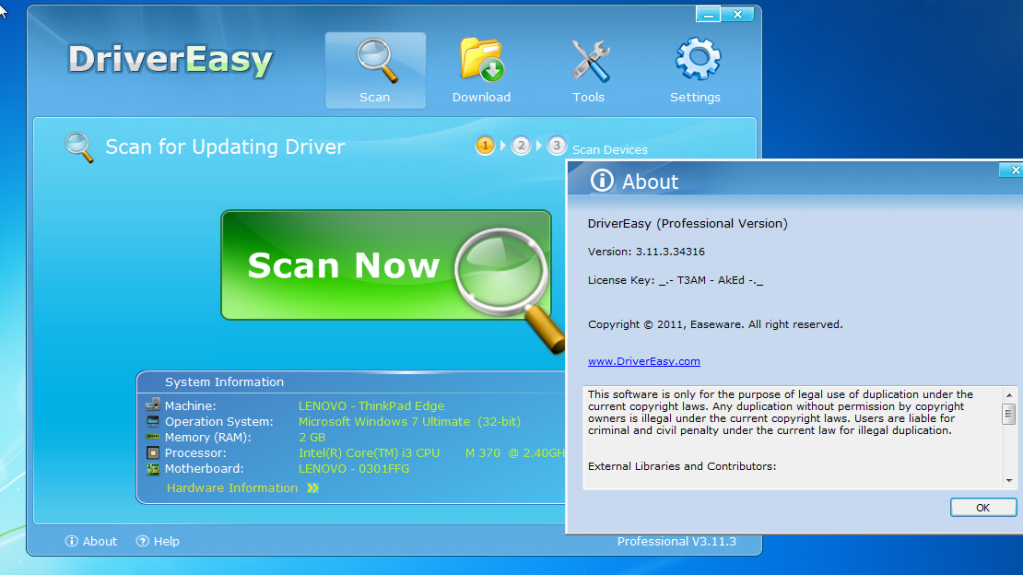Select step 3 indicator circle

(x=557, y=146)
